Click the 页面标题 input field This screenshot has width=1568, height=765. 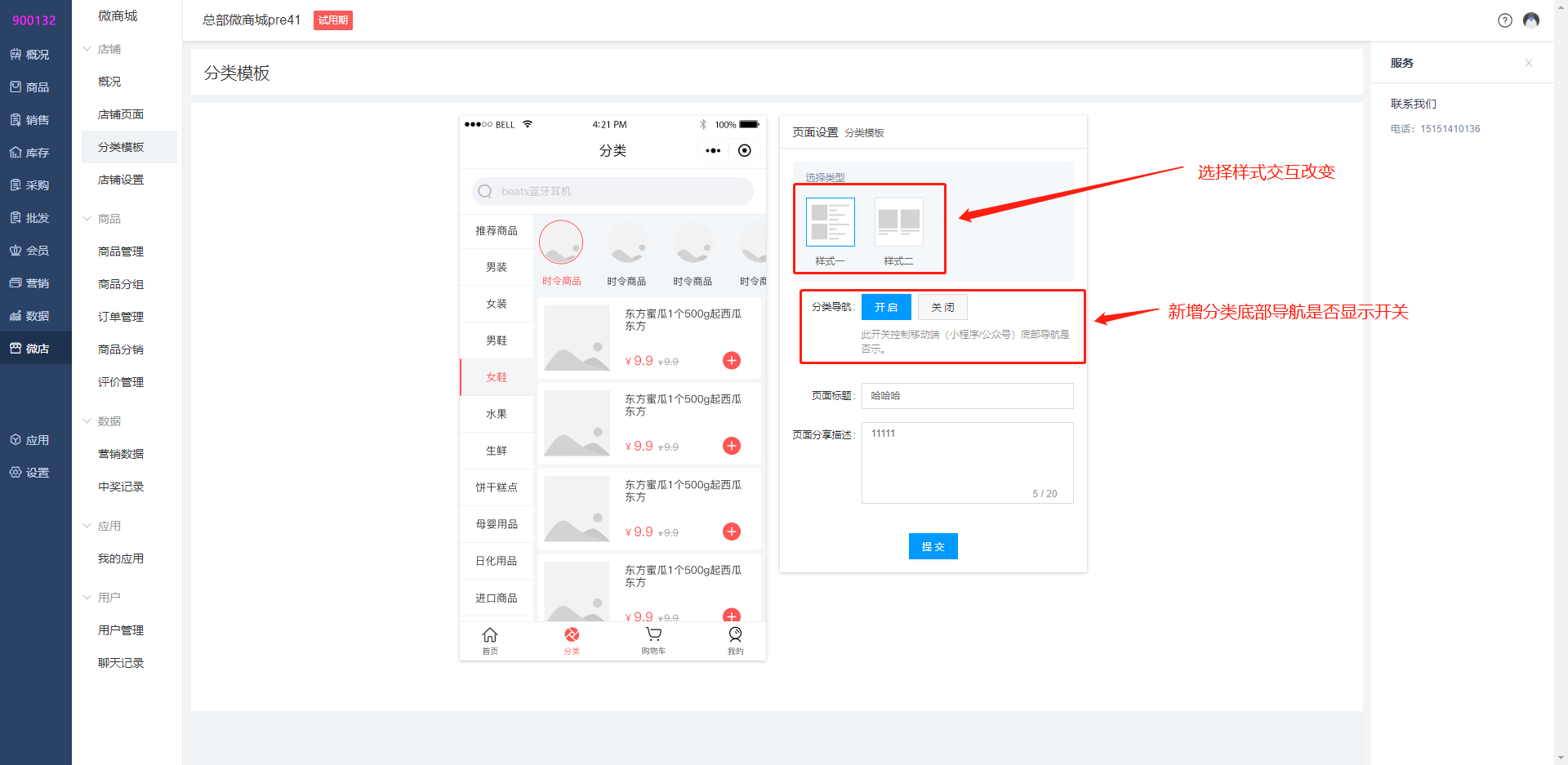point(967,396)
